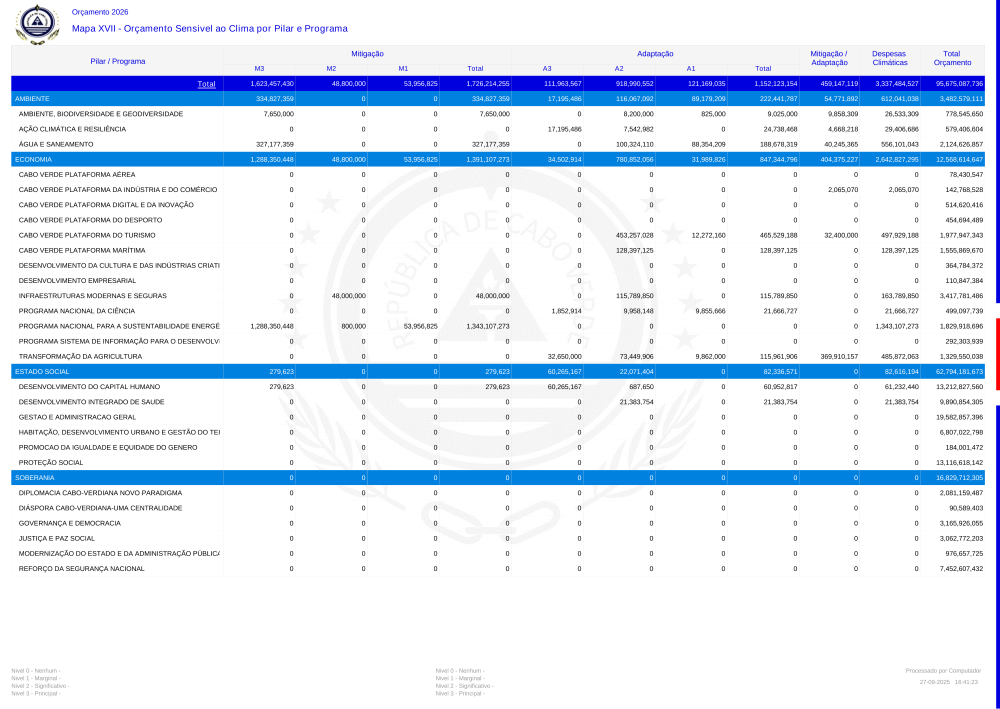This screenshot has height=709, width=1000.
Task: Select the ESTADO SOCIAL pillar row
Action: (42, 371)
